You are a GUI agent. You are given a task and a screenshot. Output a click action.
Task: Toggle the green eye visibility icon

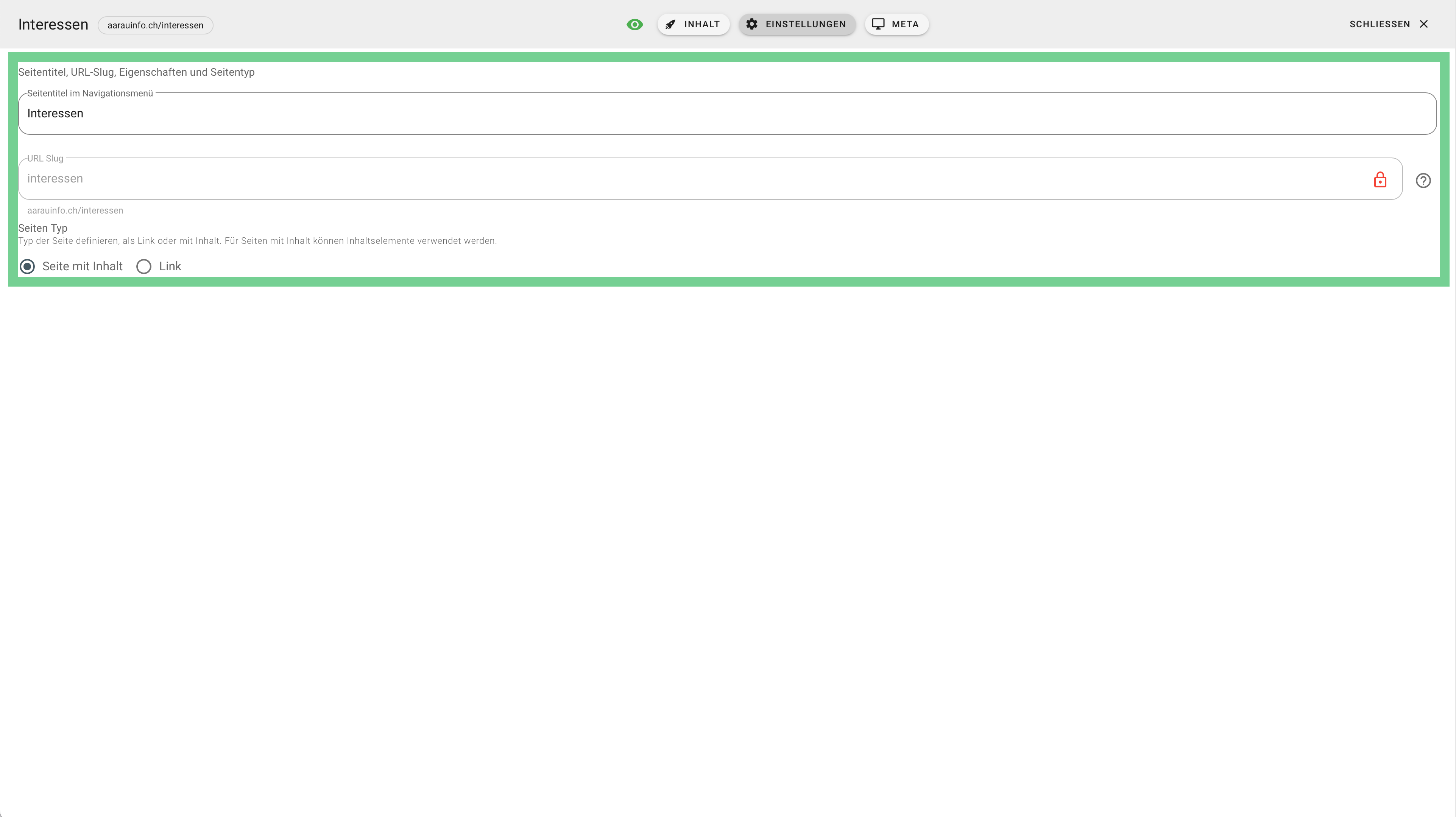pyautogui.click(x=634, y=24)
